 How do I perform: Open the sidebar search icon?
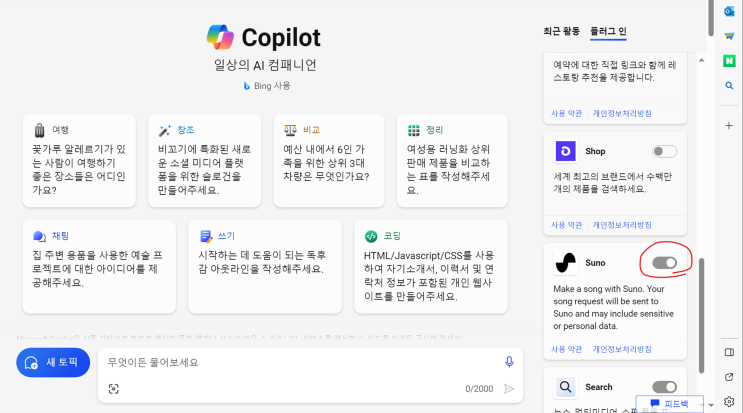[729, 86]
